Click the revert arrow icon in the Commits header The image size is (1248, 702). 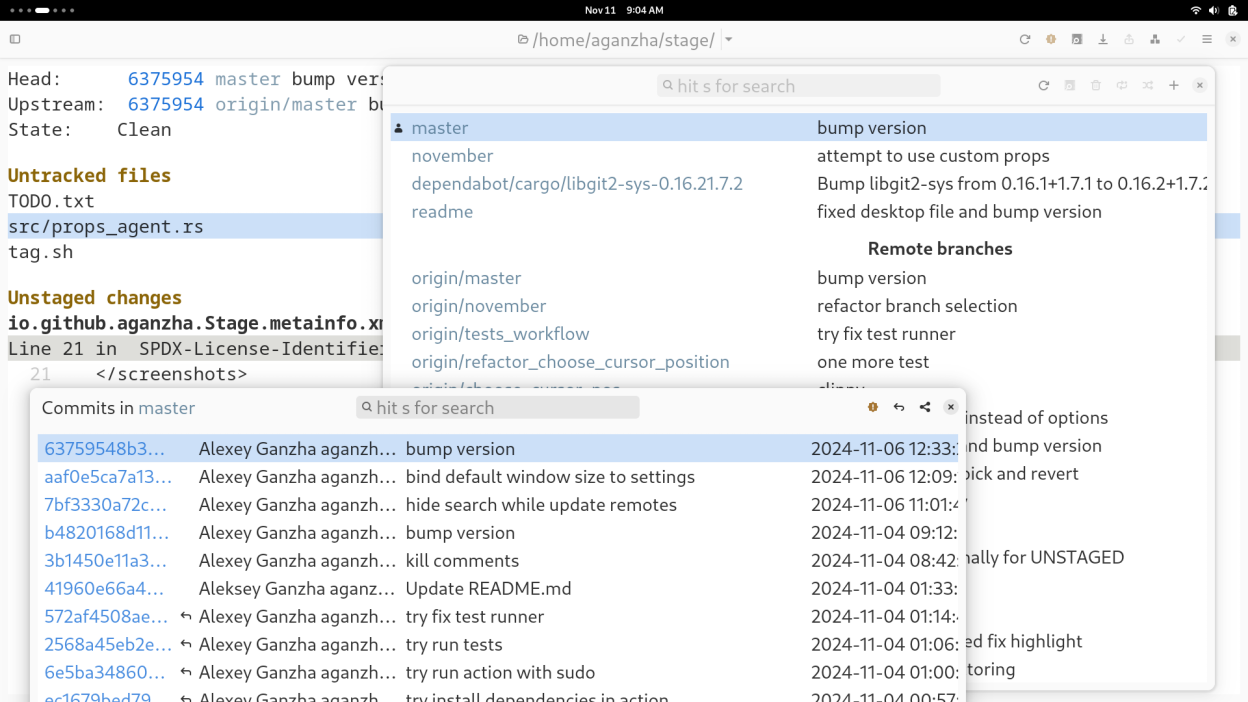(x=899, y=407)
